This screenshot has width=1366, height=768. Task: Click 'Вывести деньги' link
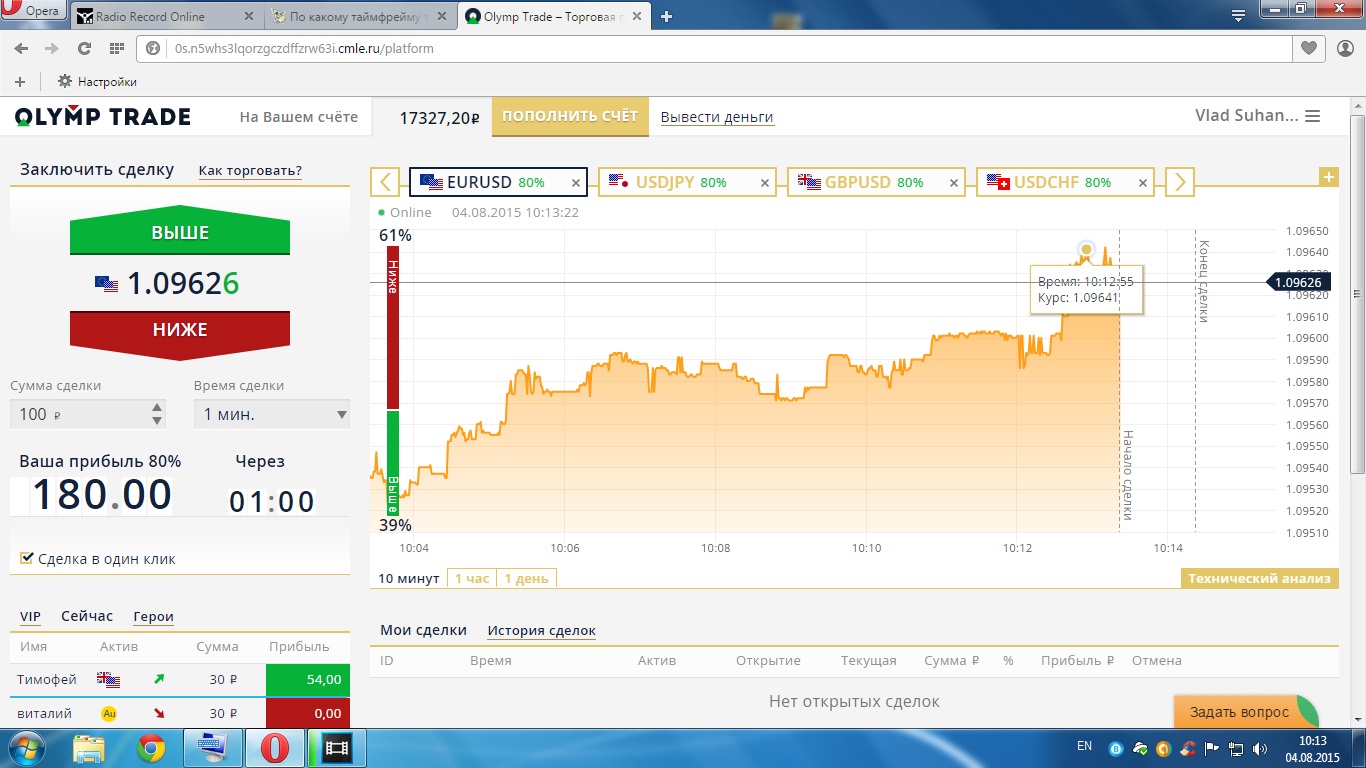716,117
